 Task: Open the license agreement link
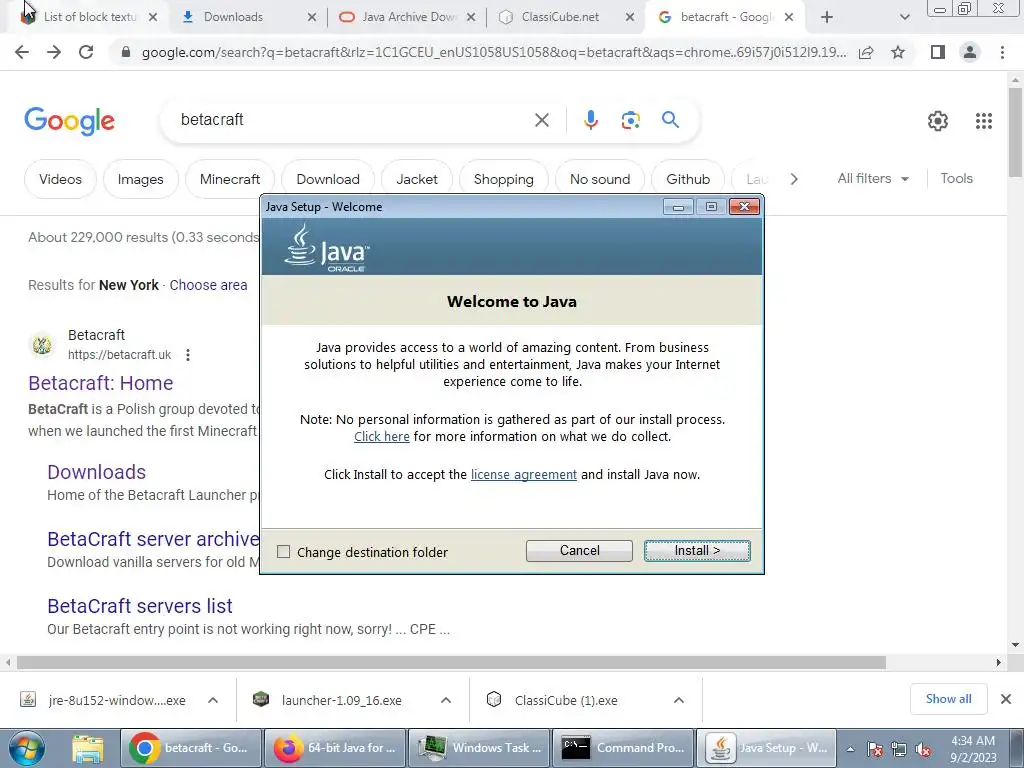tap(524, 475)
